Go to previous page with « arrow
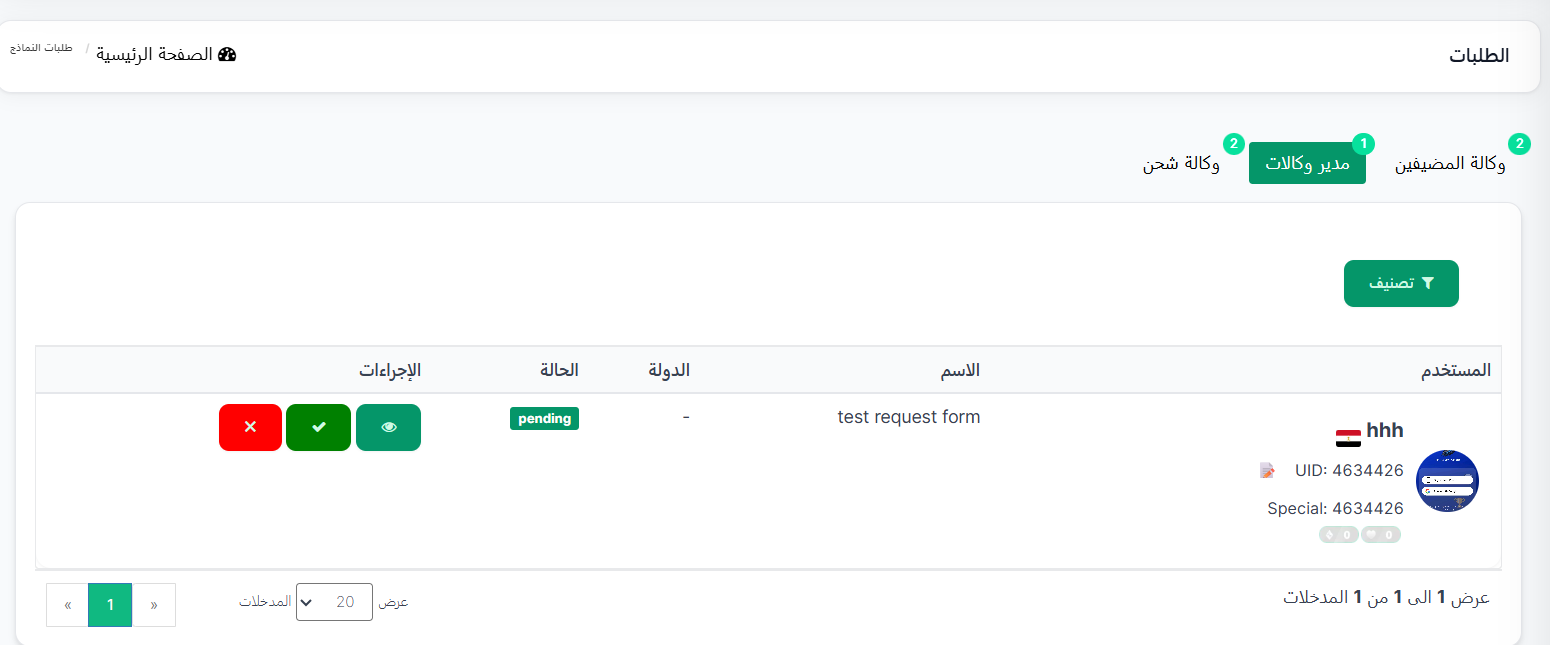This screenshot has width=1550, height=645. point(153,605)
